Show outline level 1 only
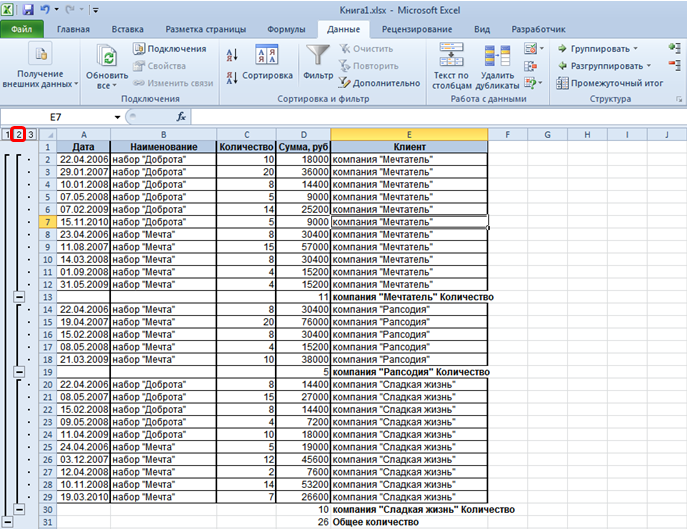The image size is (687, 529). coord(7,134)
